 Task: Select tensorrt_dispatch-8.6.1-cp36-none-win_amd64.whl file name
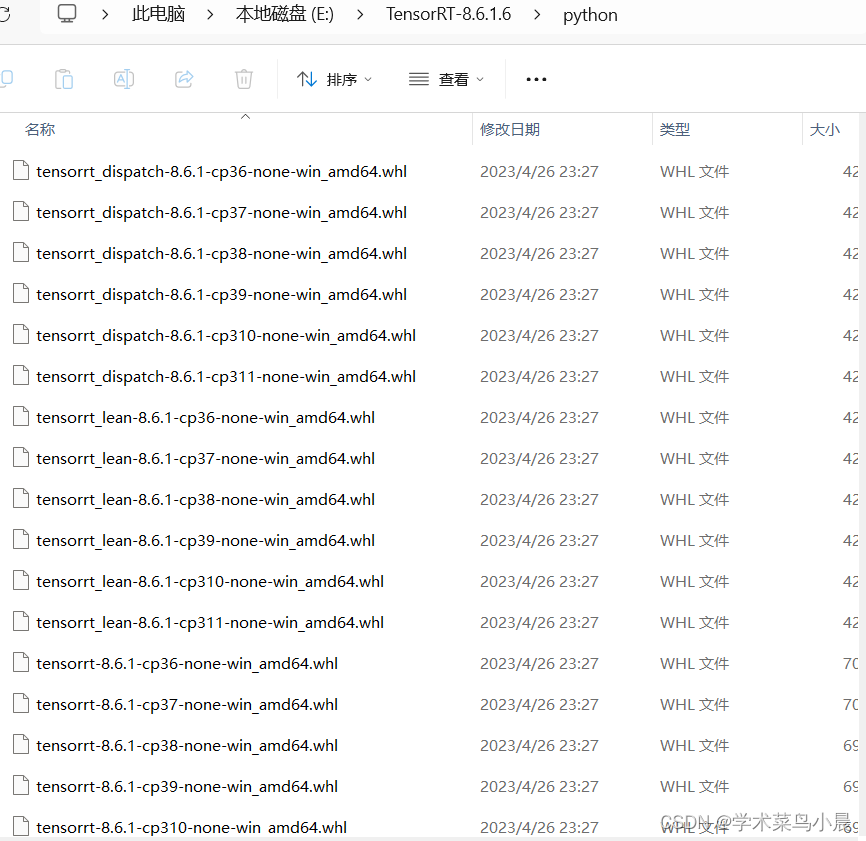click(x=221, y=172)
